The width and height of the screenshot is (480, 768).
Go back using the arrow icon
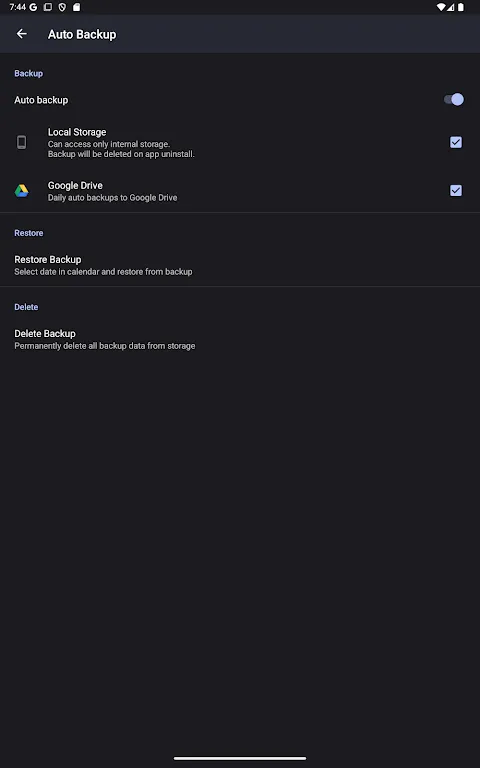(22, 34)
